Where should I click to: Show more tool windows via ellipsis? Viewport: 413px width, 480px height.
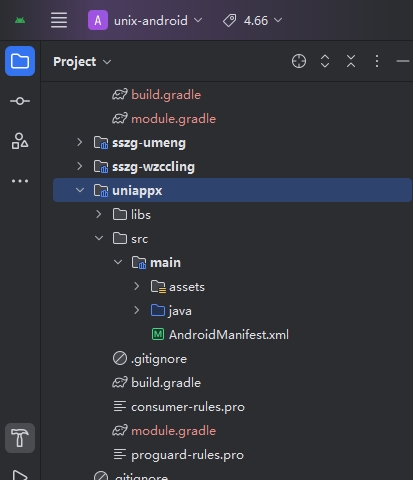pos(20,181)
